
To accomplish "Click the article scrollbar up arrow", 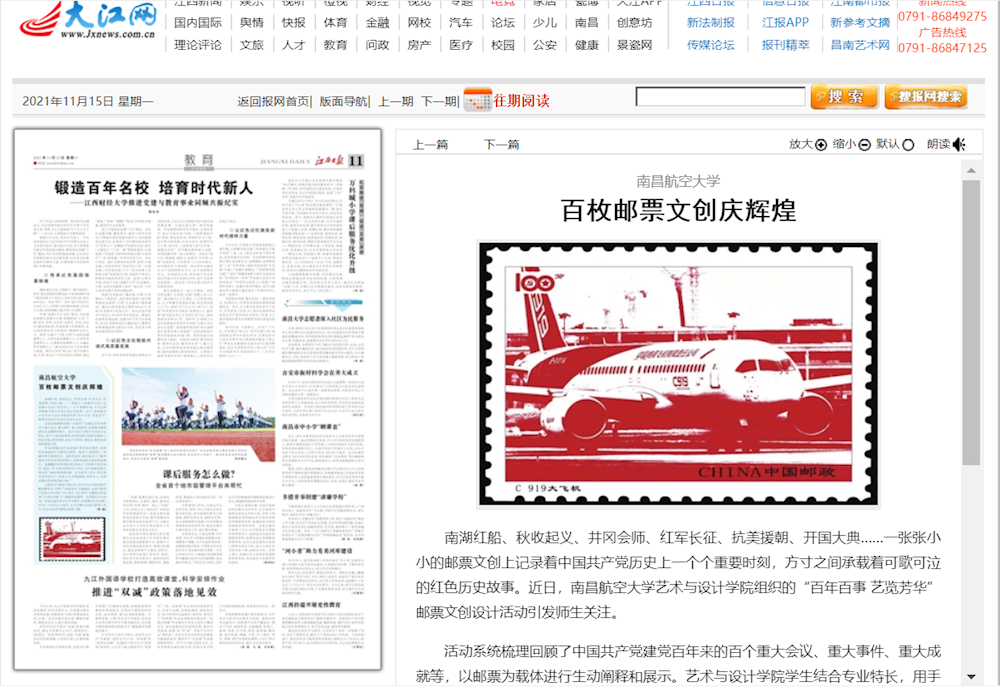I will 971,170.
